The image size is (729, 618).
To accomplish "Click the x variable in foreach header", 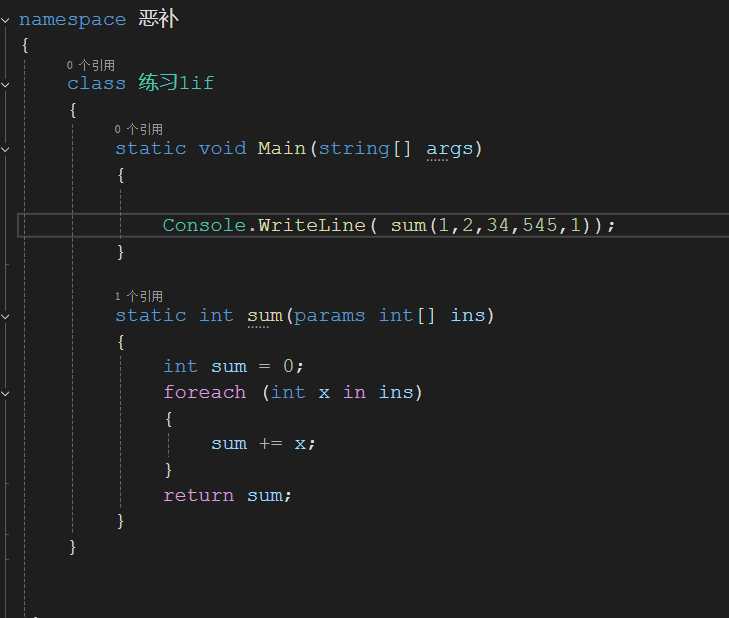I will click(x=324, y=393).
